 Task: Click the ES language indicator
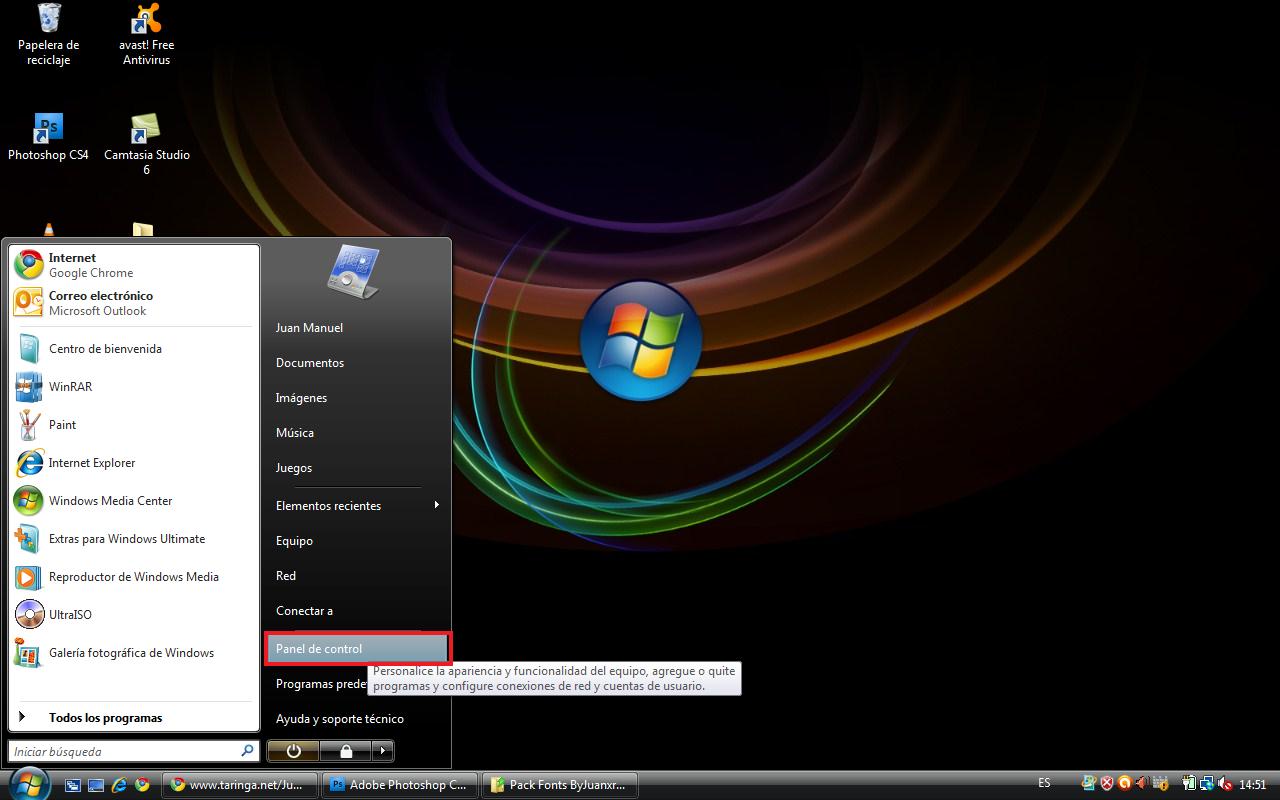coord(1044,784)
